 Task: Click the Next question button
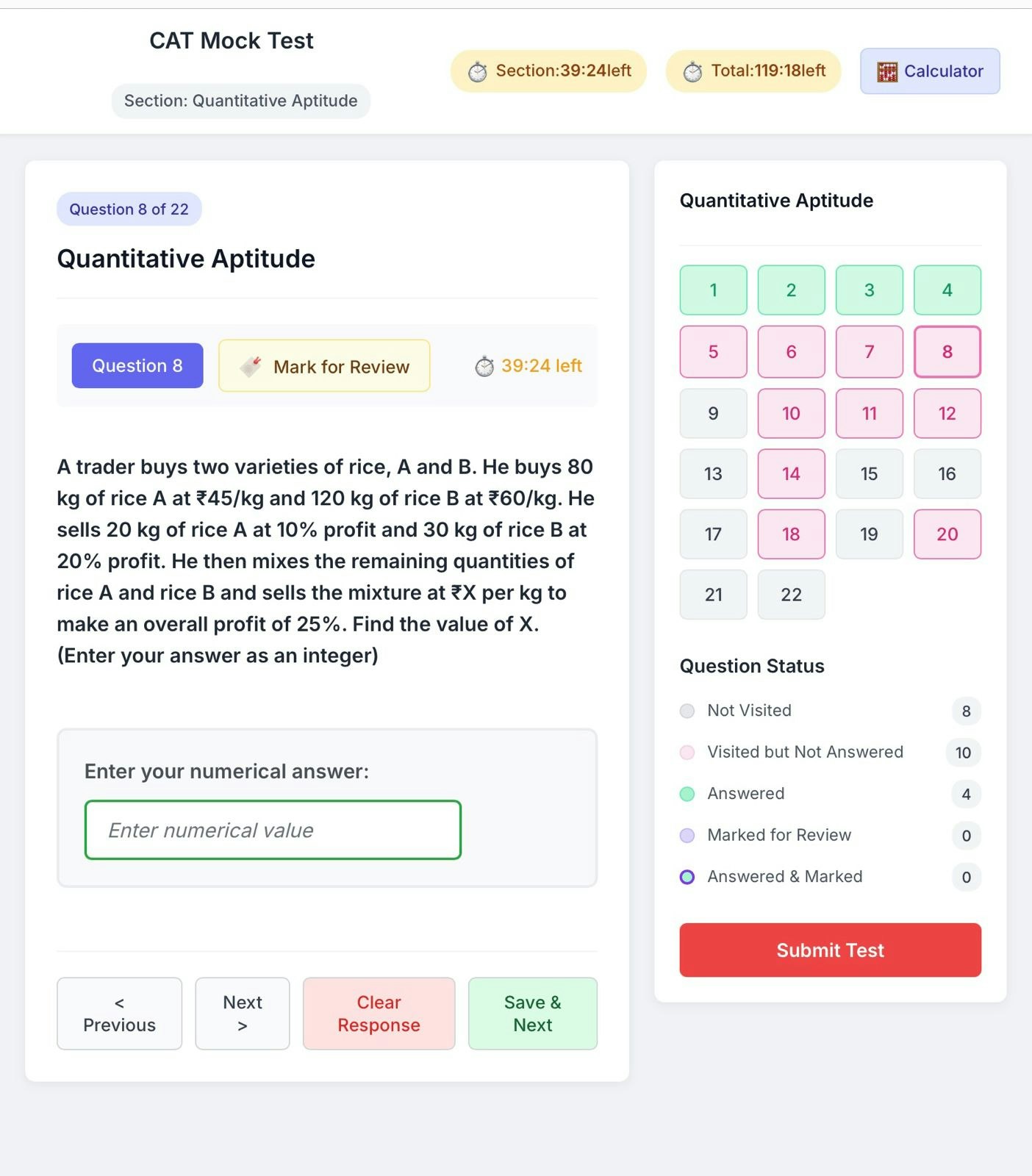pos(243,1014)
